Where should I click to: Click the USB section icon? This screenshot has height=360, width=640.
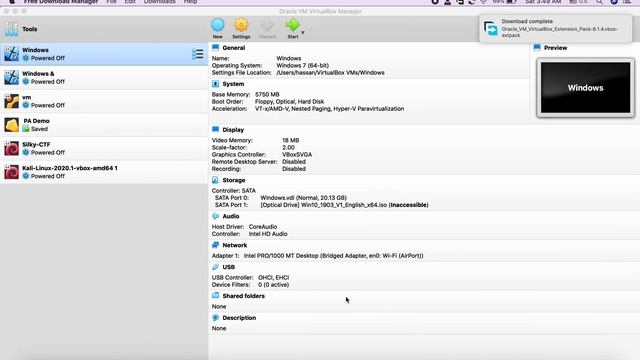(216, 267)
